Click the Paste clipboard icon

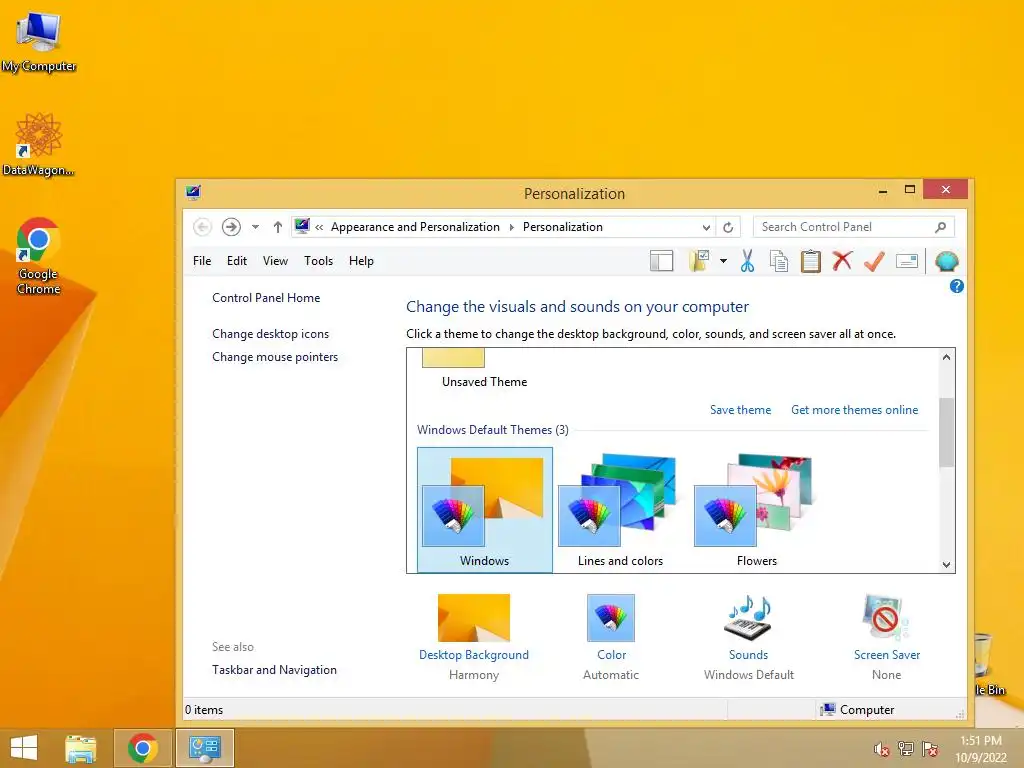810,261
